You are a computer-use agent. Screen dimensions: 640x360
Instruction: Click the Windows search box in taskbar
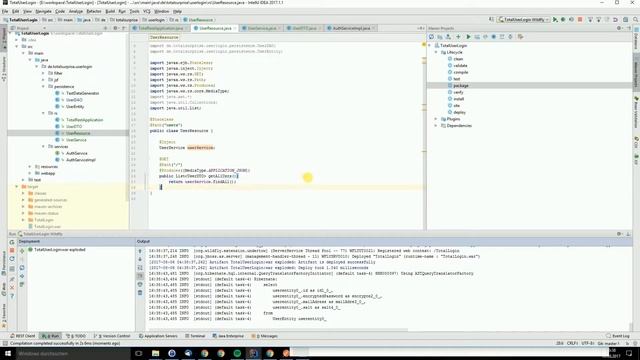(x=73, y=353)
